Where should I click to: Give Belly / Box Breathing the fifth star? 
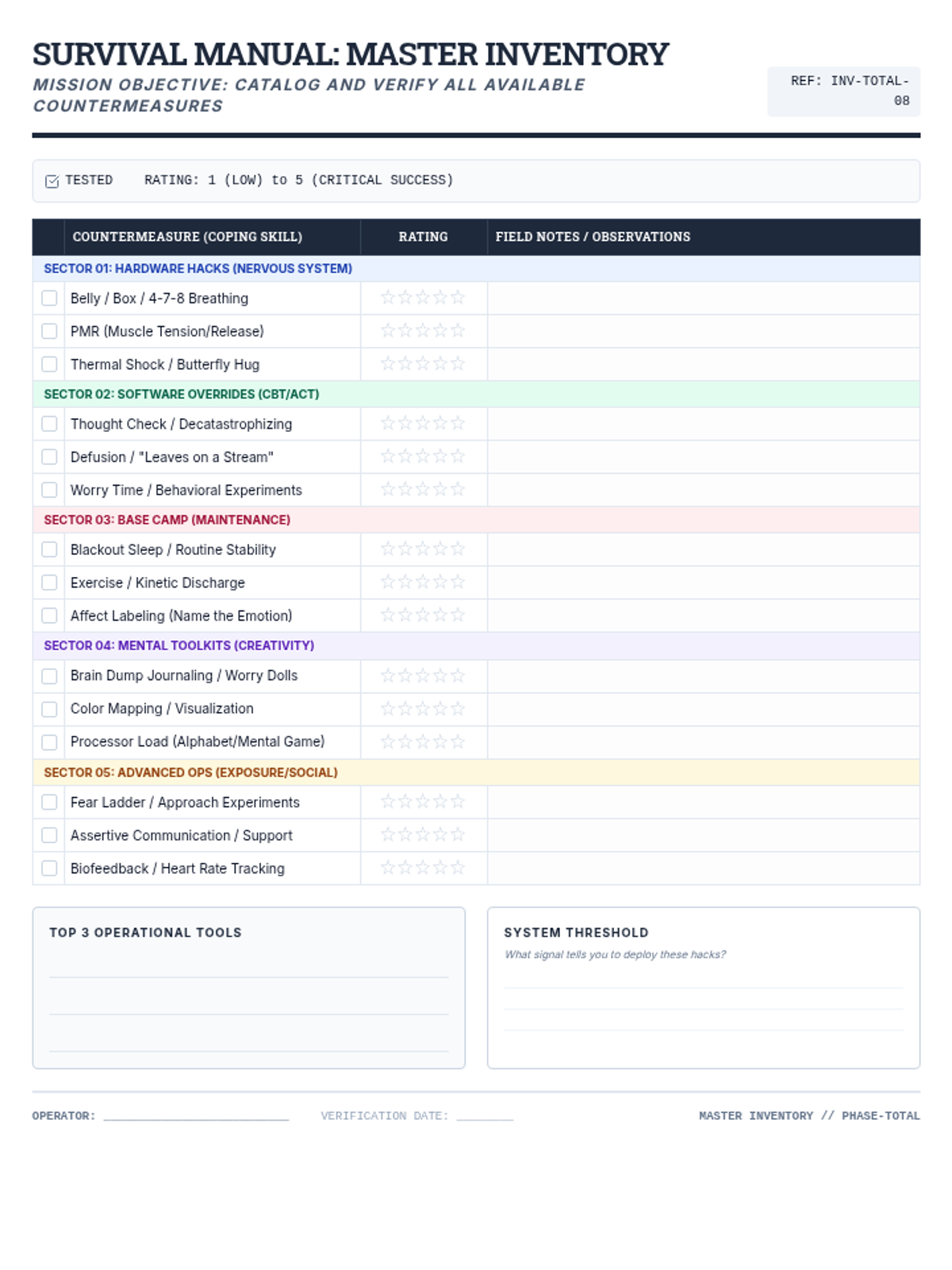point(458,298)
